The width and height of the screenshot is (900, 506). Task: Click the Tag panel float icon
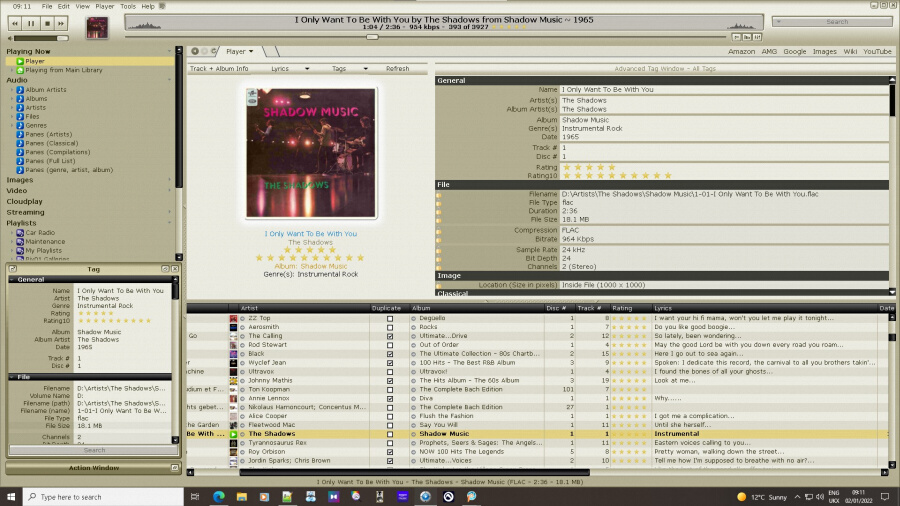pos(13,269)
